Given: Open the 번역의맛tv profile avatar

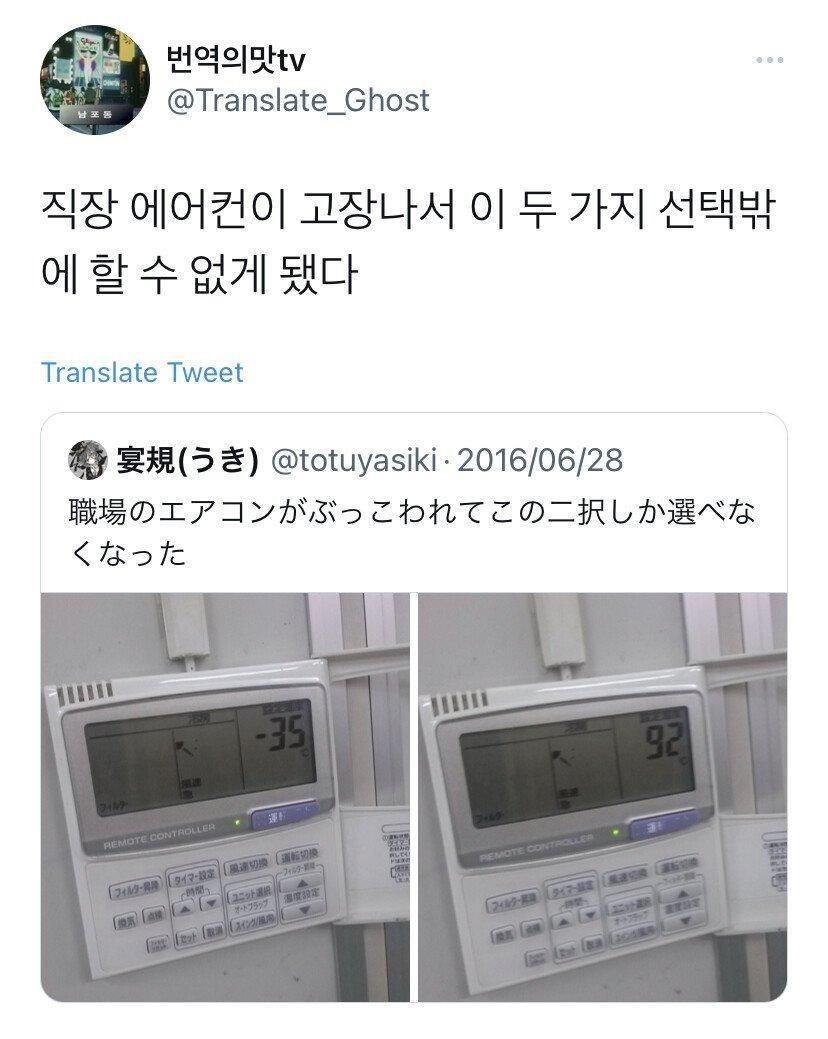Looking at the screenshot, I should (95, 80).
